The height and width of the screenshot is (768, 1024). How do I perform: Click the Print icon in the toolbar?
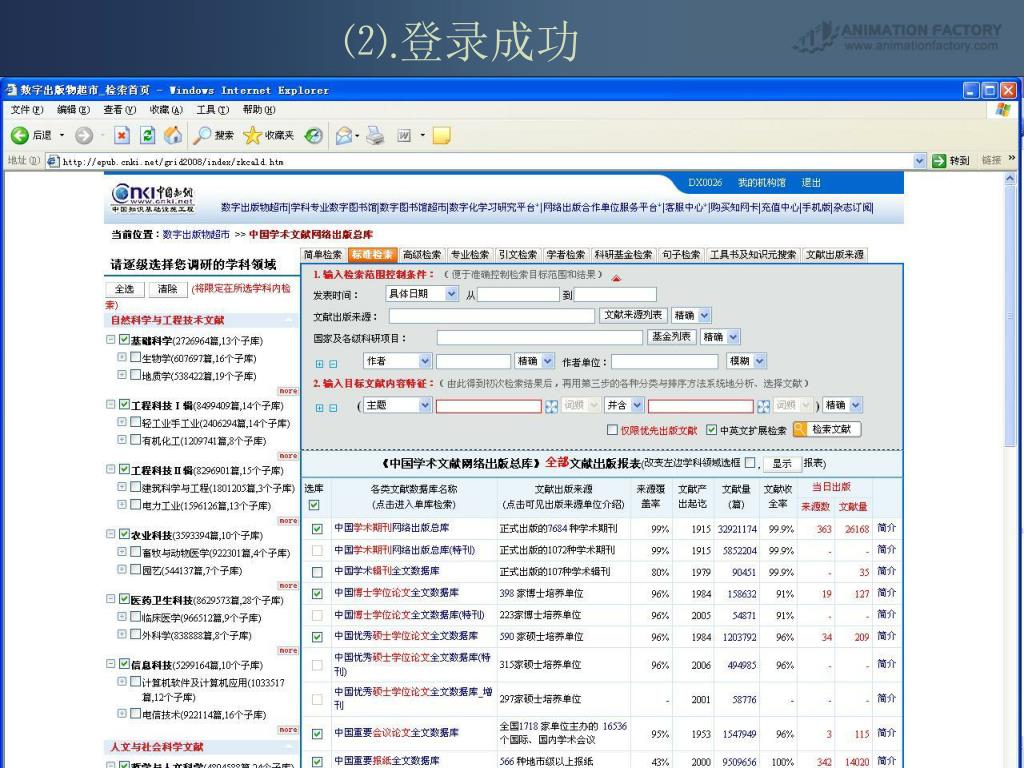point(374,135)
